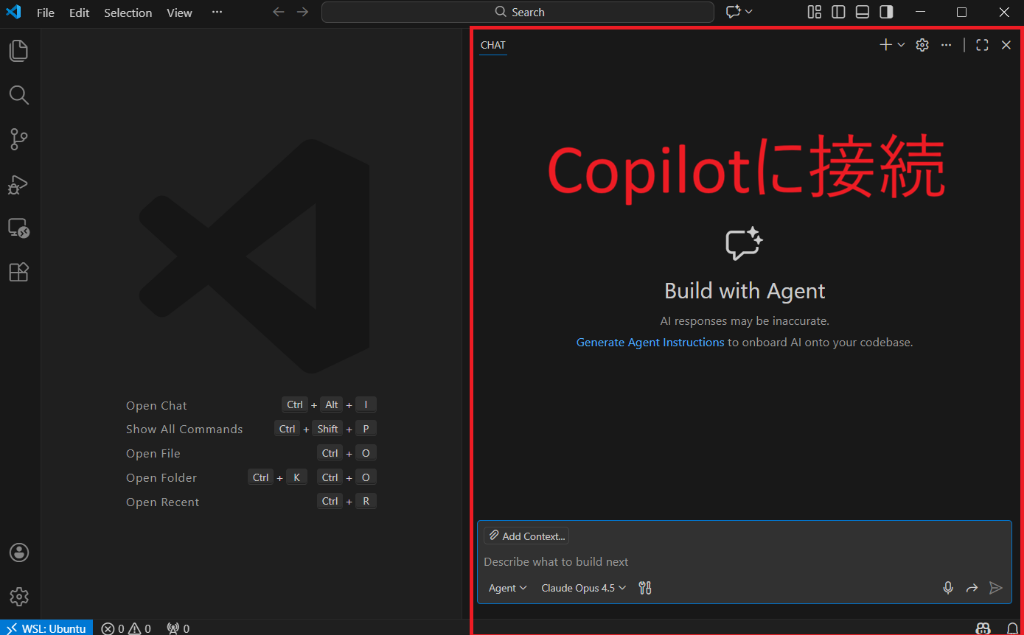Expand the chevron beside new chat plus
1024x635 pixels.
point(901,44)
